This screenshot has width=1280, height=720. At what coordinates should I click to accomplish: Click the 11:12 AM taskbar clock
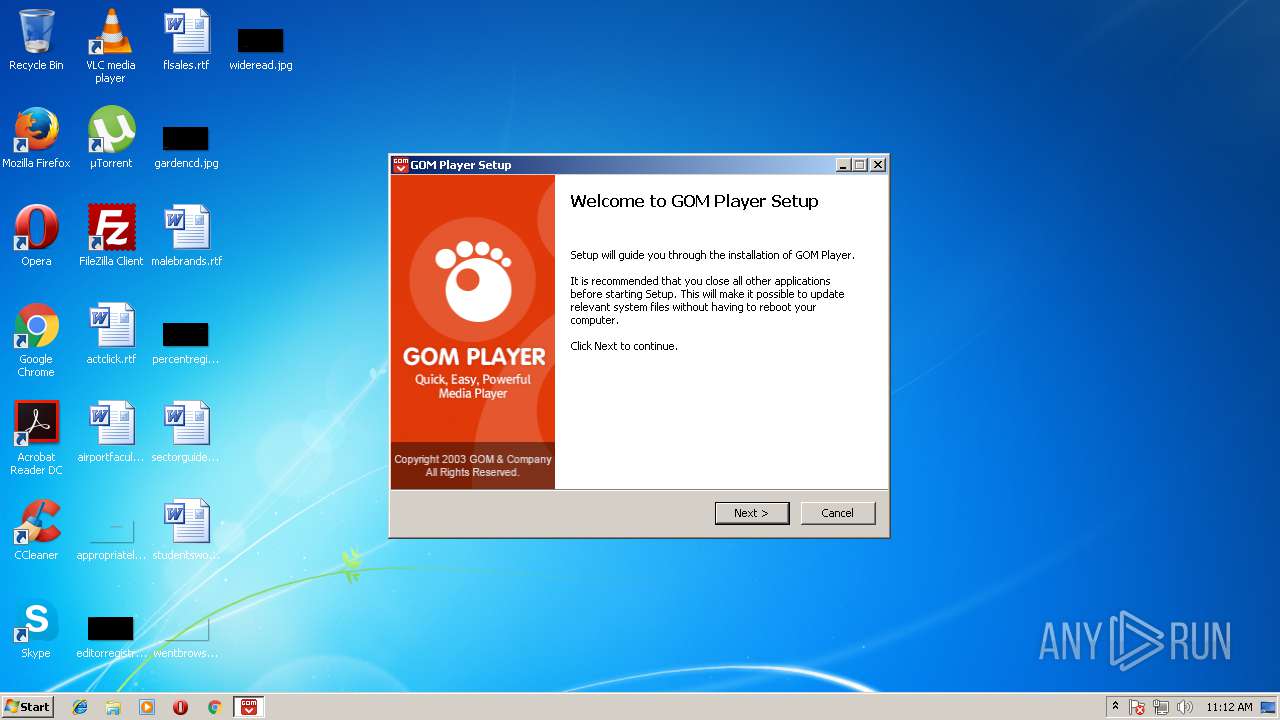point(1229,707)
